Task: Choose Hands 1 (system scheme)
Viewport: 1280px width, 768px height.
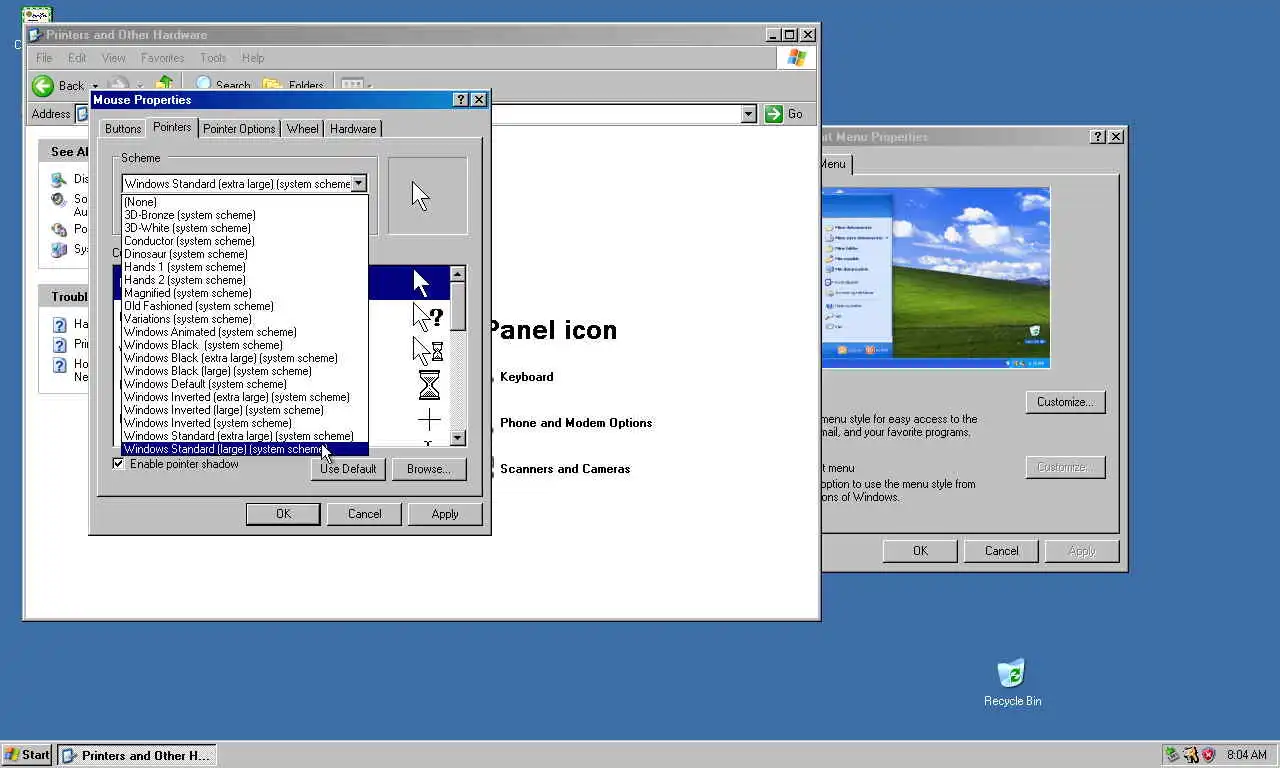Action: pos(245,267)
